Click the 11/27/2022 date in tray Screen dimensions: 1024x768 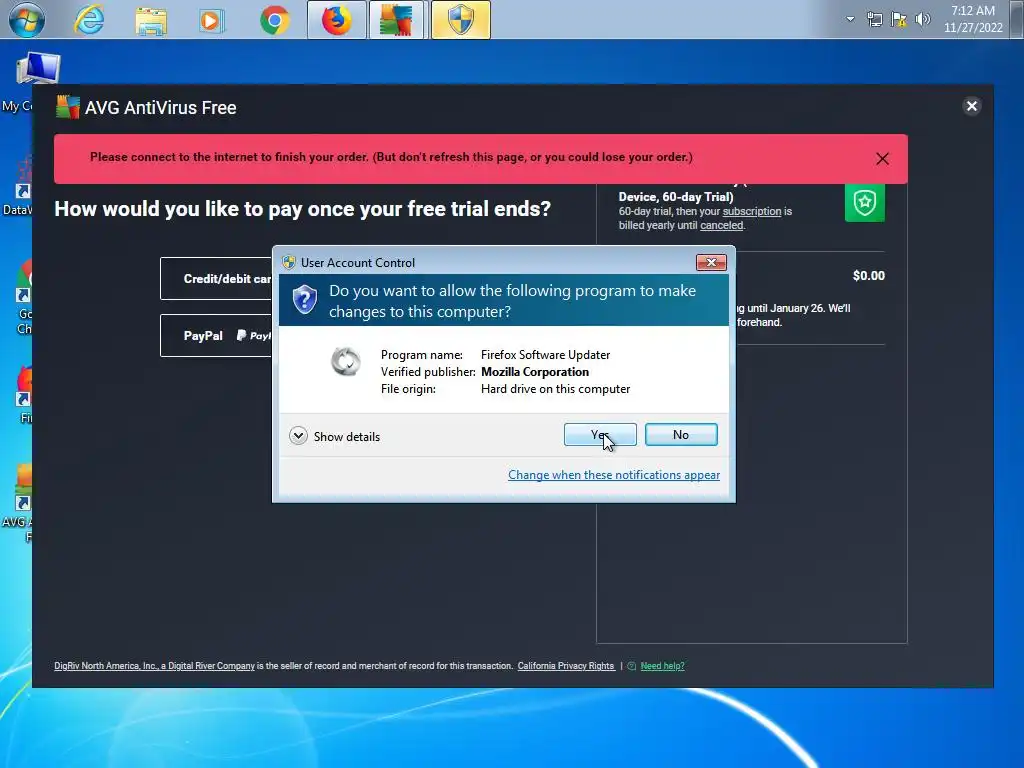point(972,28)
